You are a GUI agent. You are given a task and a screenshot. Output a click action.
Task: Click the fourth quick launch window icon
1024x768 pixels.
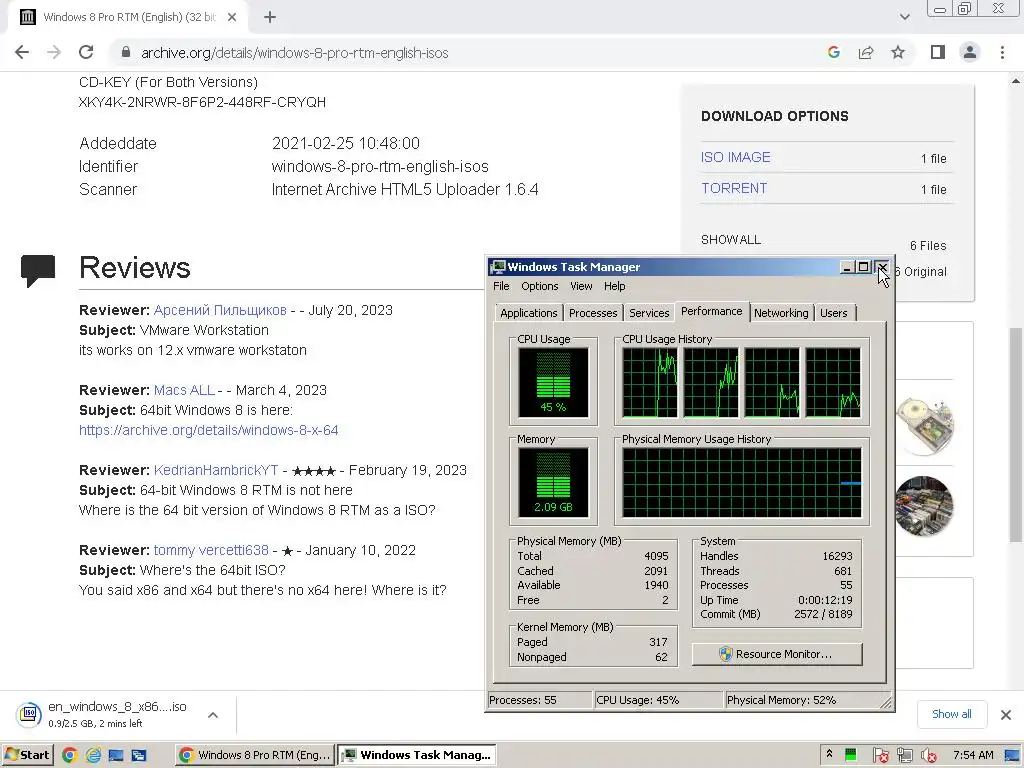(139, 755)
